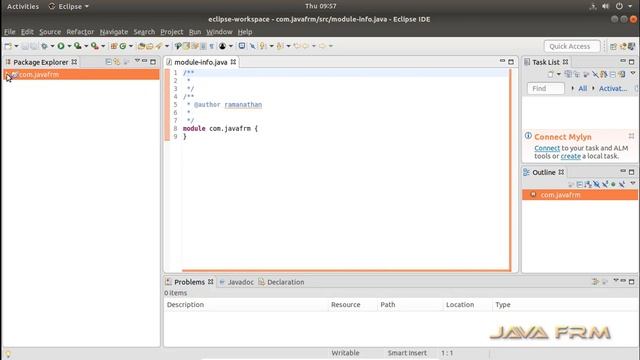Click Next Annotation toolbar icon
Screen dimensions: 640x360
click(263, 46)
